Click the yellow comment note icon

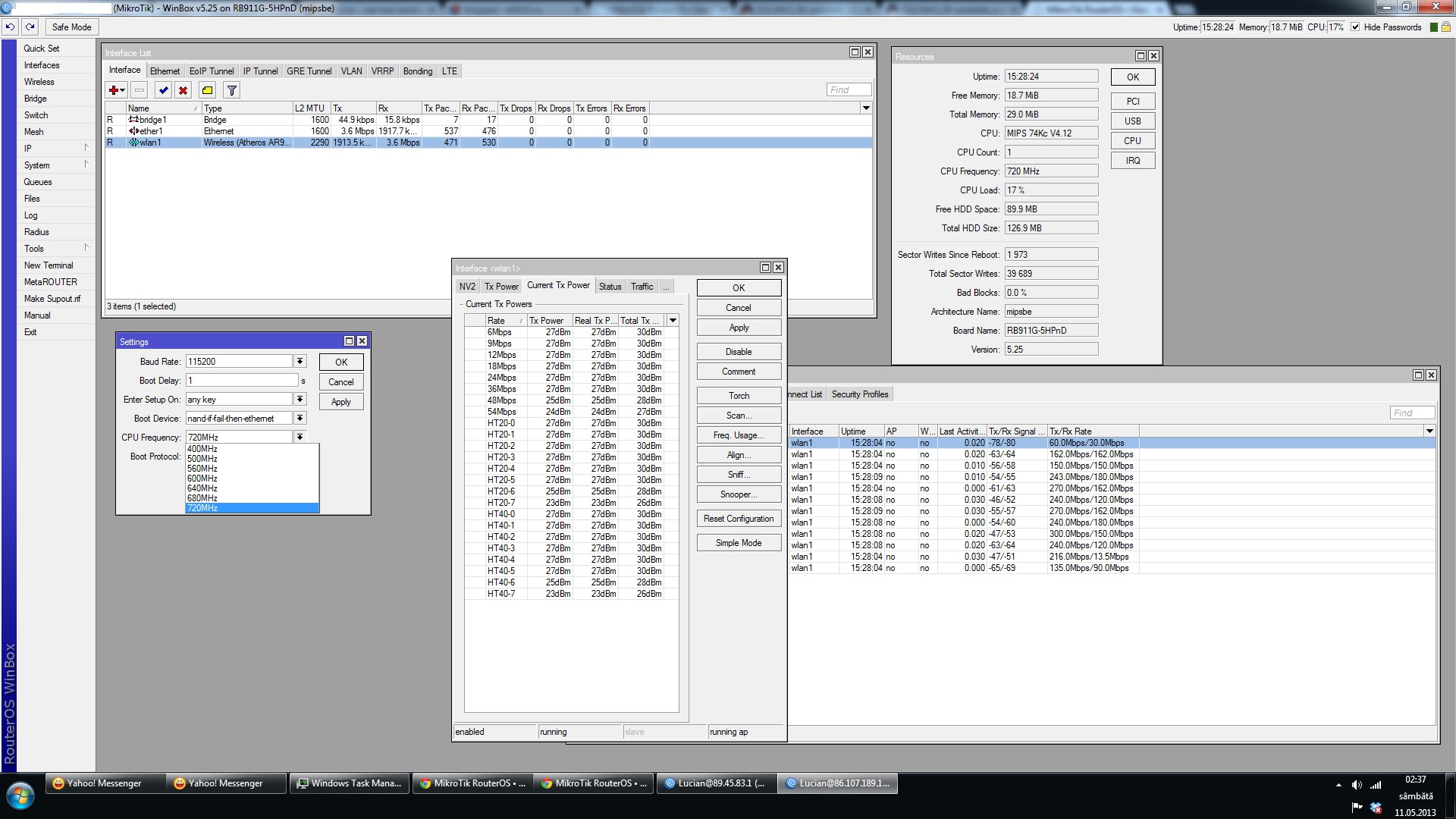click(x=207, y=90)
